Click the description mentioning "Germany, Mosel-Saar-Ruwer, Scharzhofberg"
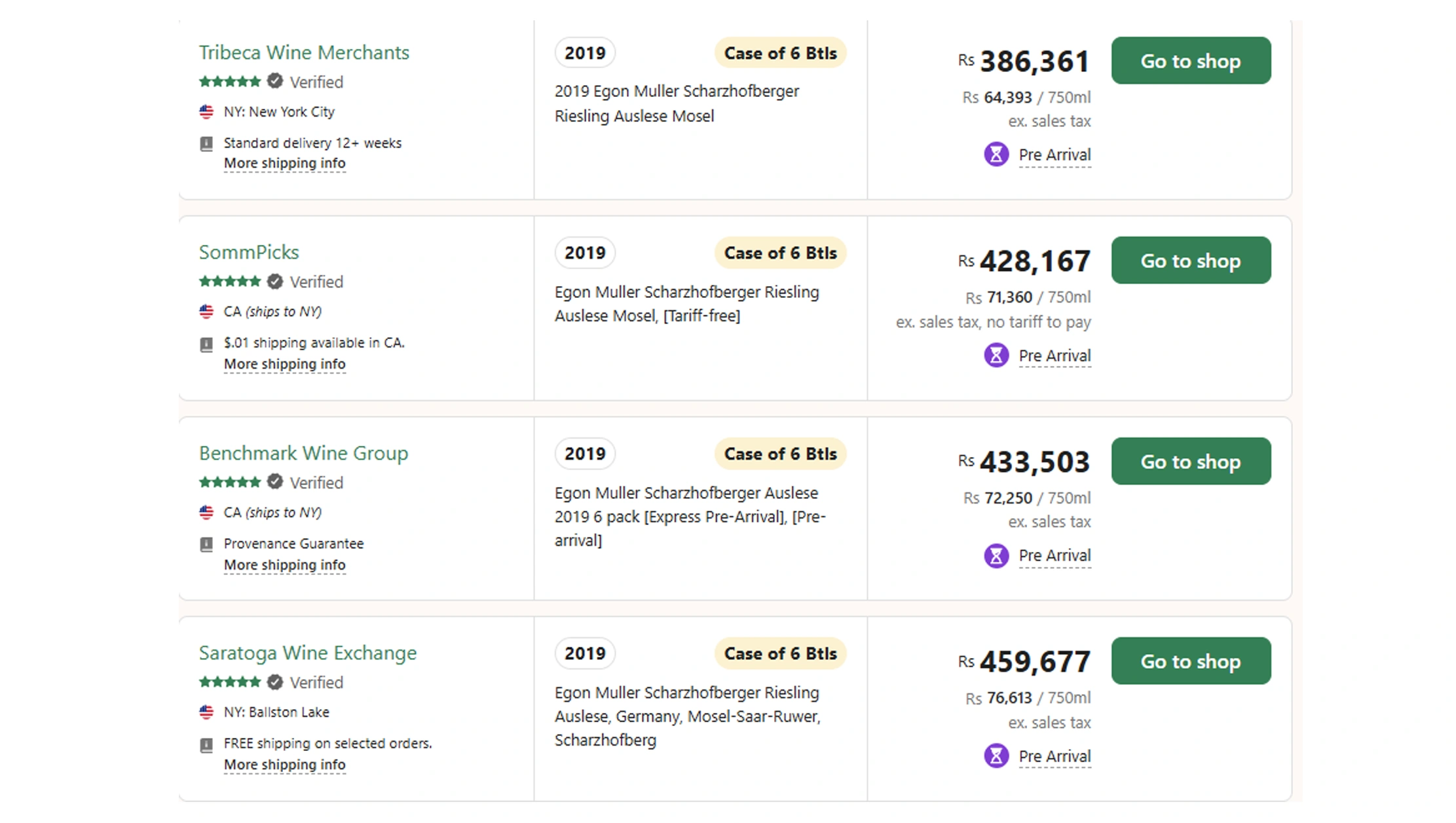The width and height of the screenshot is (1456, 823). click(688, 716)
